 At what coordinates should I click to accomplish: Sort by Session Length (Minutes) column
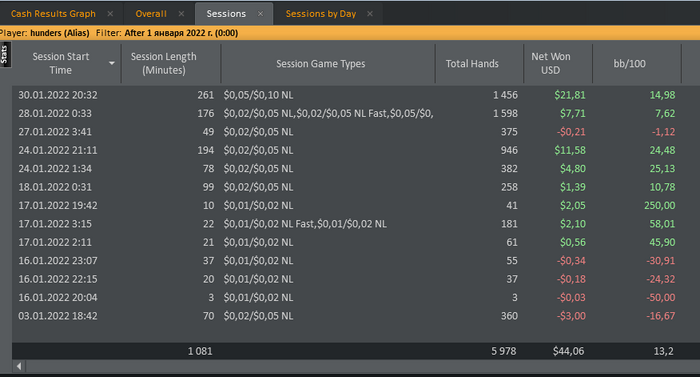click(163, 63)
